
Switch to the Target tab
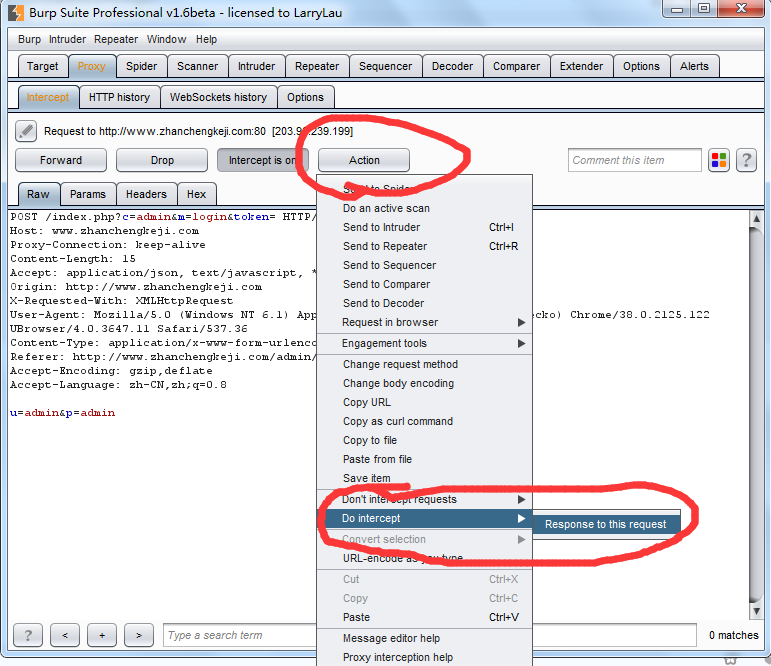[42, 66]
